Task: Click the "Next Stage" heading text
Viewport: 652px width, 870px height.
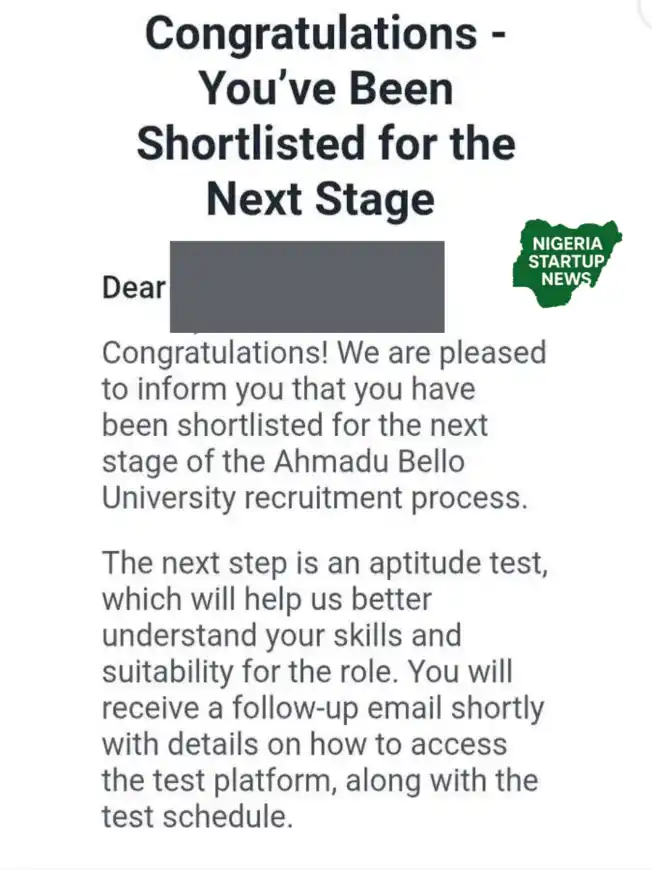Action: click(x=320, y=199)
